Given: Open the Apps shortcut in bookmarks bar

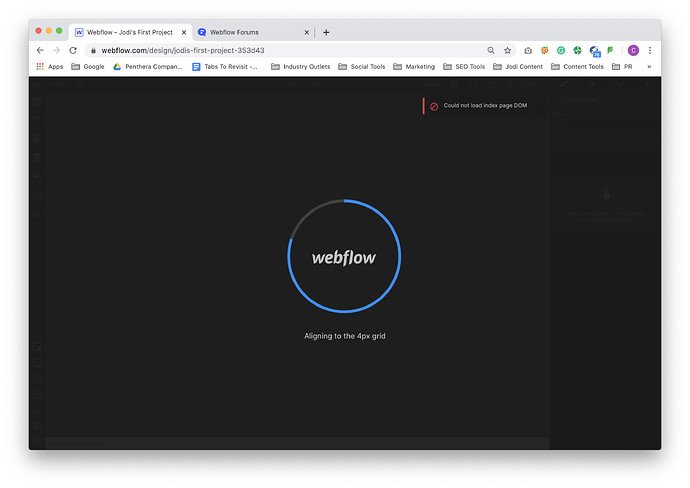Looking at the screenshot, I should [x=50, y=66].
